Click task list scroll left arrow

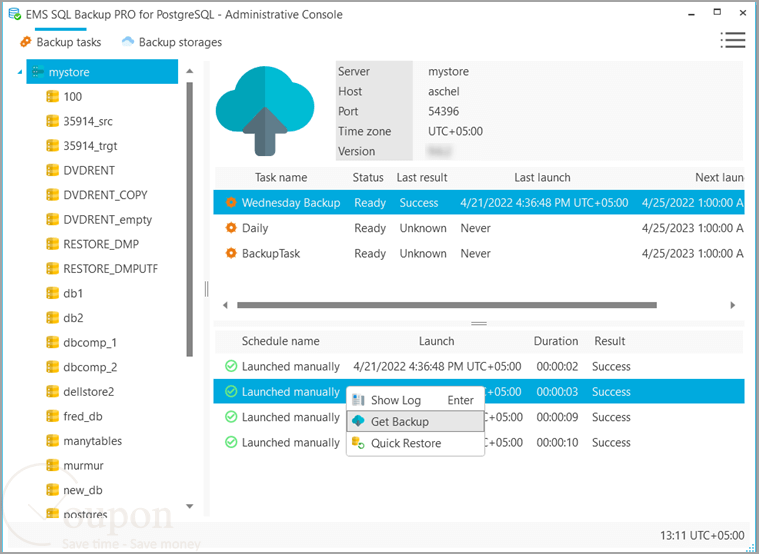(x=225, y=305)
